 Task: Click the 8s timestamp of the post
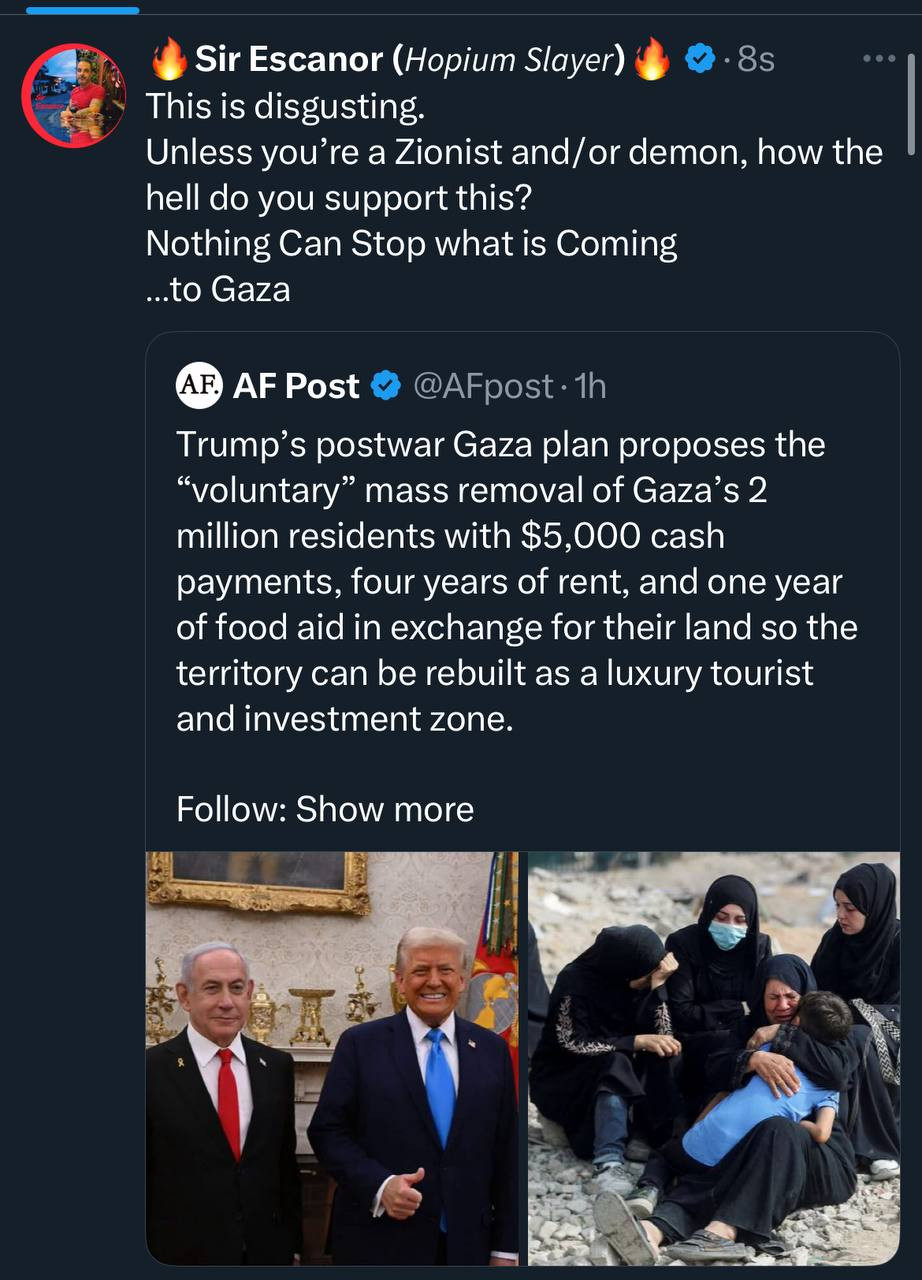755,61
